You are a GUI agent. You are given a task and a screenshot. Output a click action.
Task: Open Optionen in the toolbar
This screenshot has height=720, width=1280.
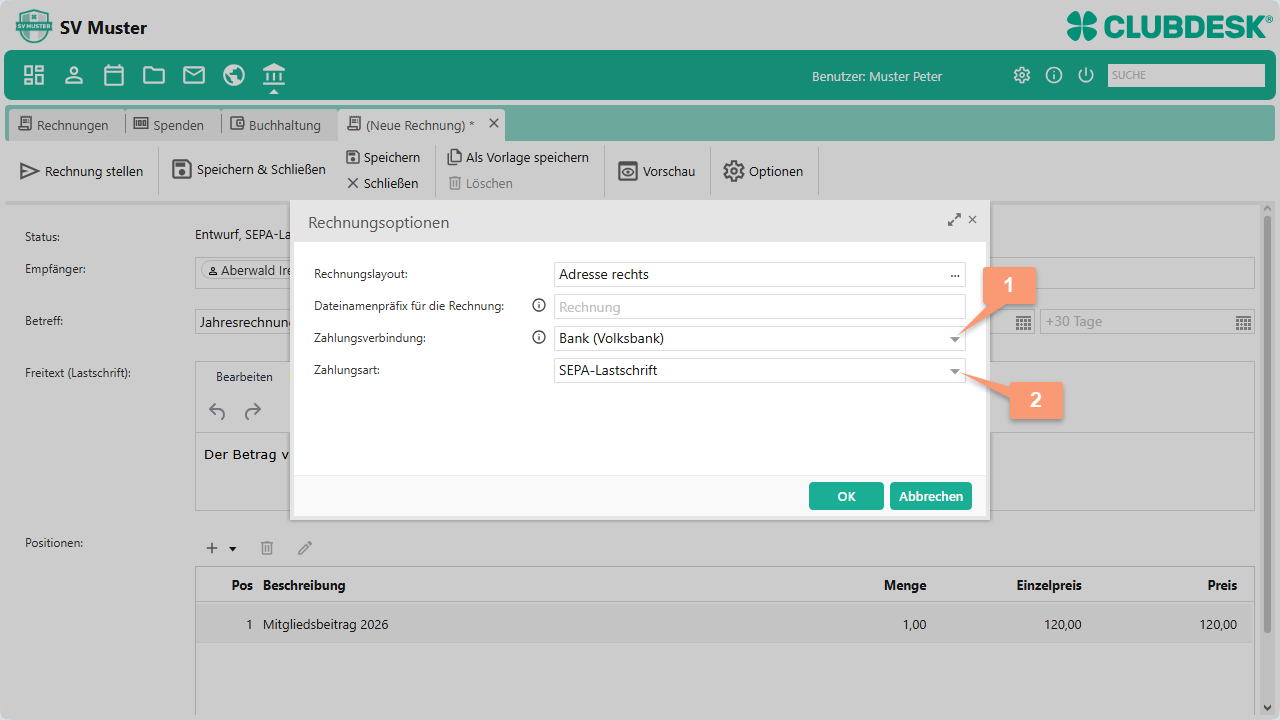pos(763,171)
